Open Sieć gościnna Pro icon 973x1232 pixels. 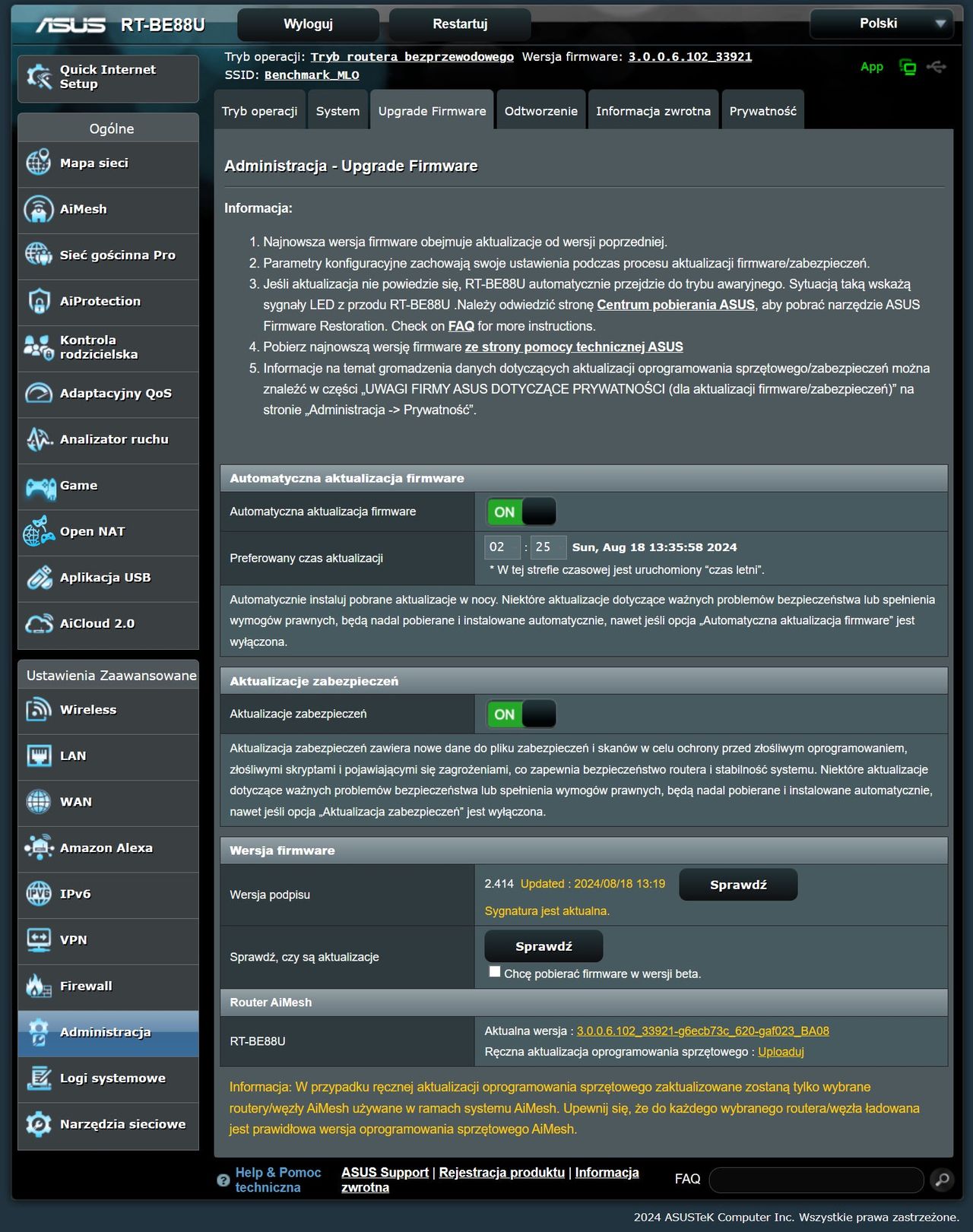tap(39, 255)
